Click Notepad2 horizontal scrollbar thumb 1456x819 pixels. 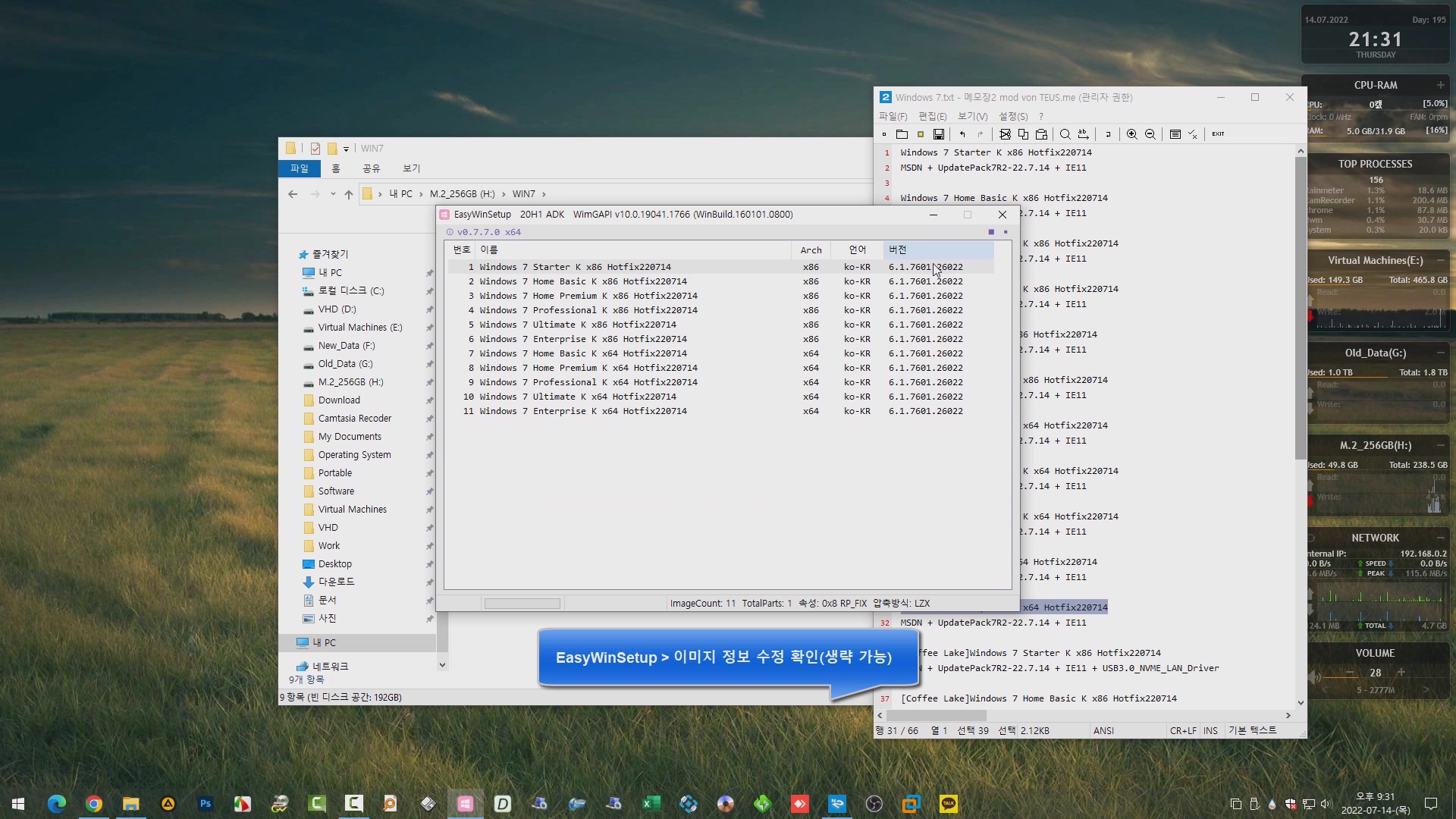tap(937, 716)
